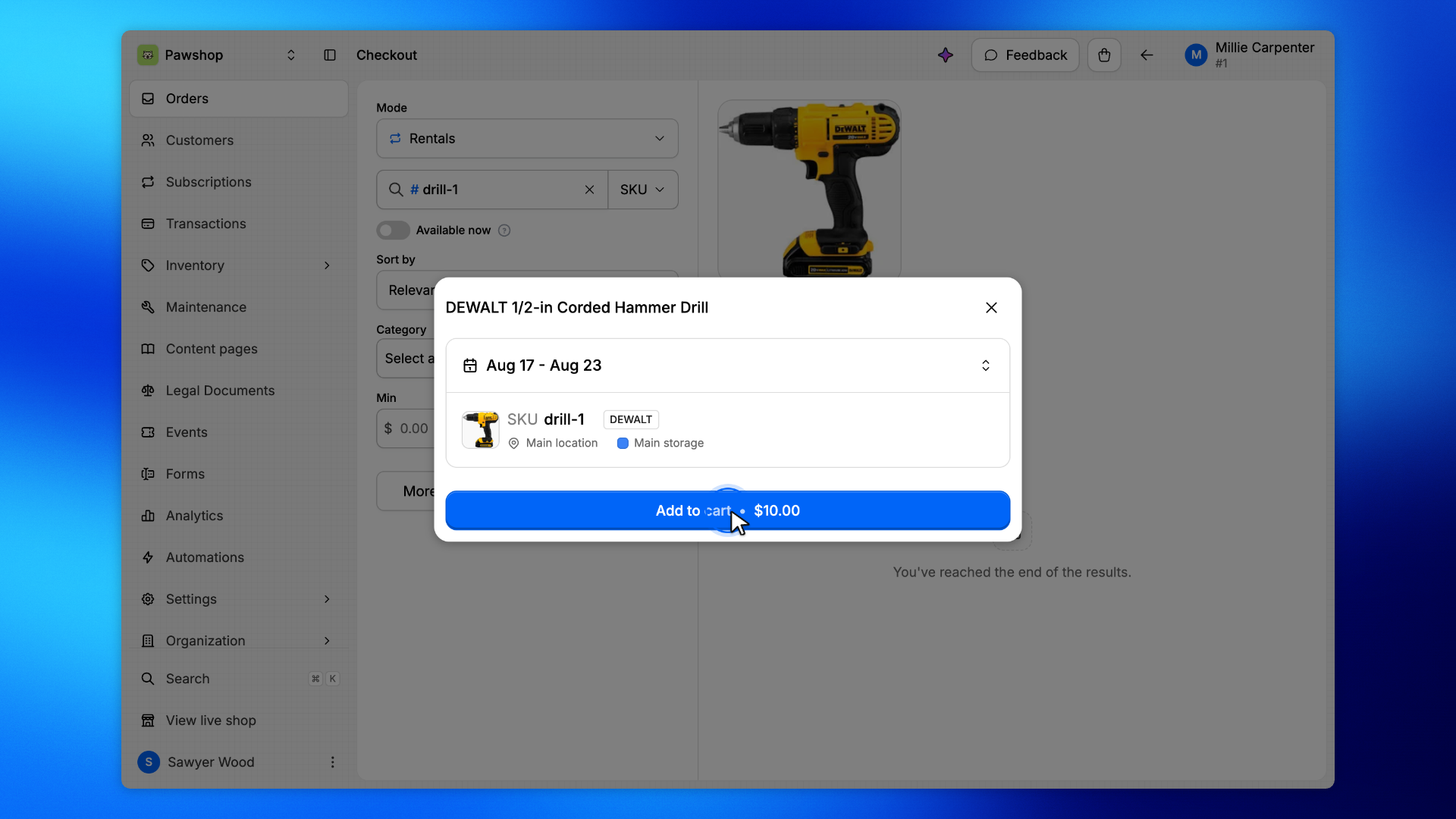The image size is (1456, 819).
Task: Open Sawyer Wood options menu
Action: (332, 762)
